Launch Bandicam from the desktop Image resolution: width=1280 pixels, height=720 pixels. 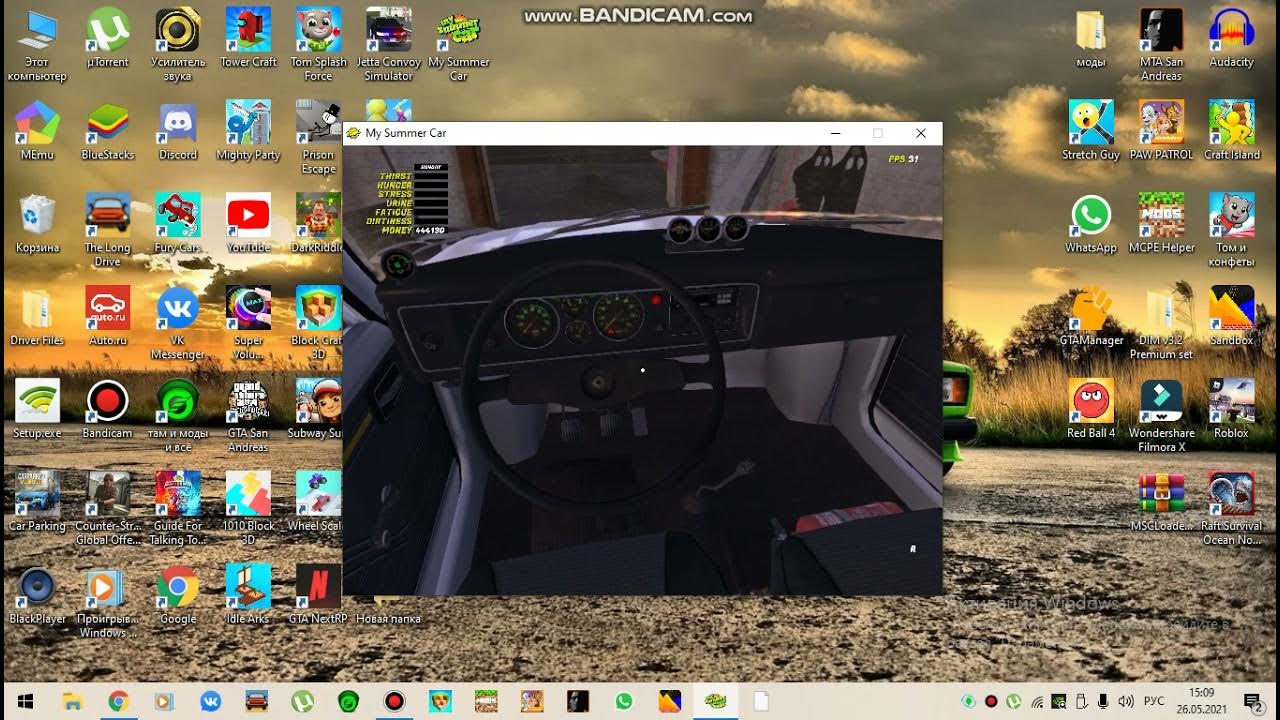click(x=108, y=410)
